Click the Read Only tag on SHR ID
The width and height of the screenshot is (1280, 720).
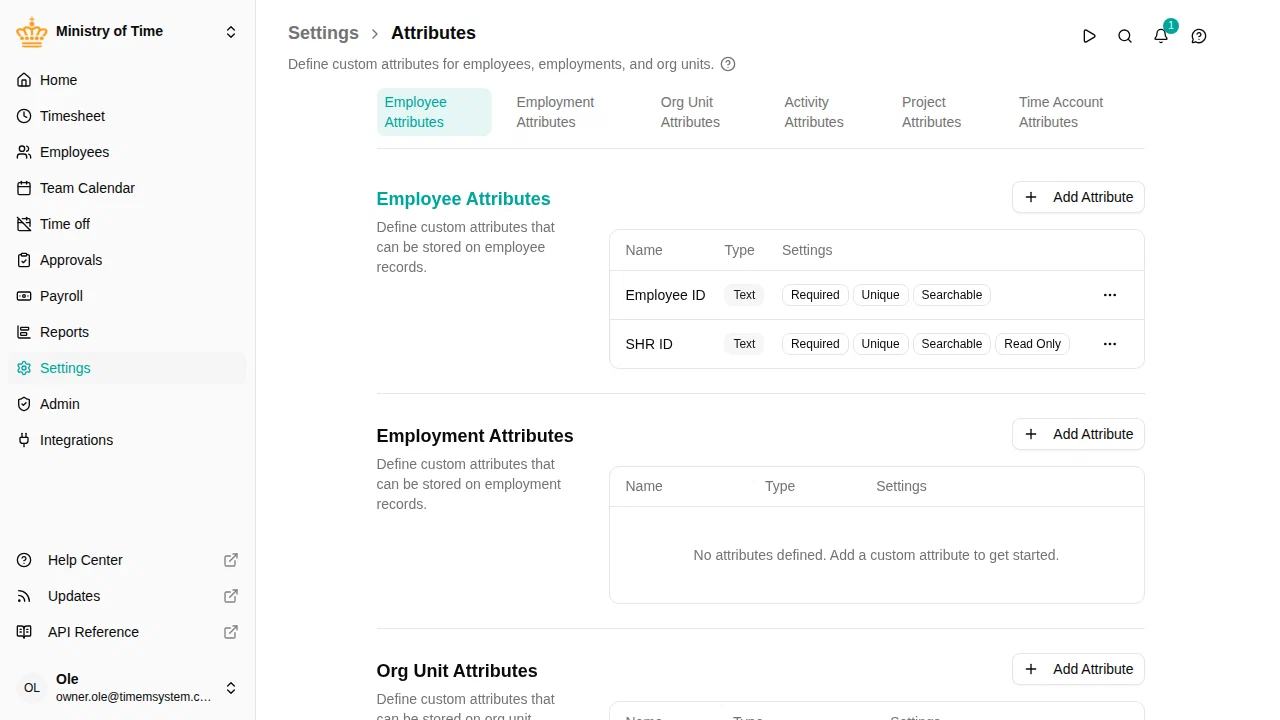click(x=1032, y=344)
